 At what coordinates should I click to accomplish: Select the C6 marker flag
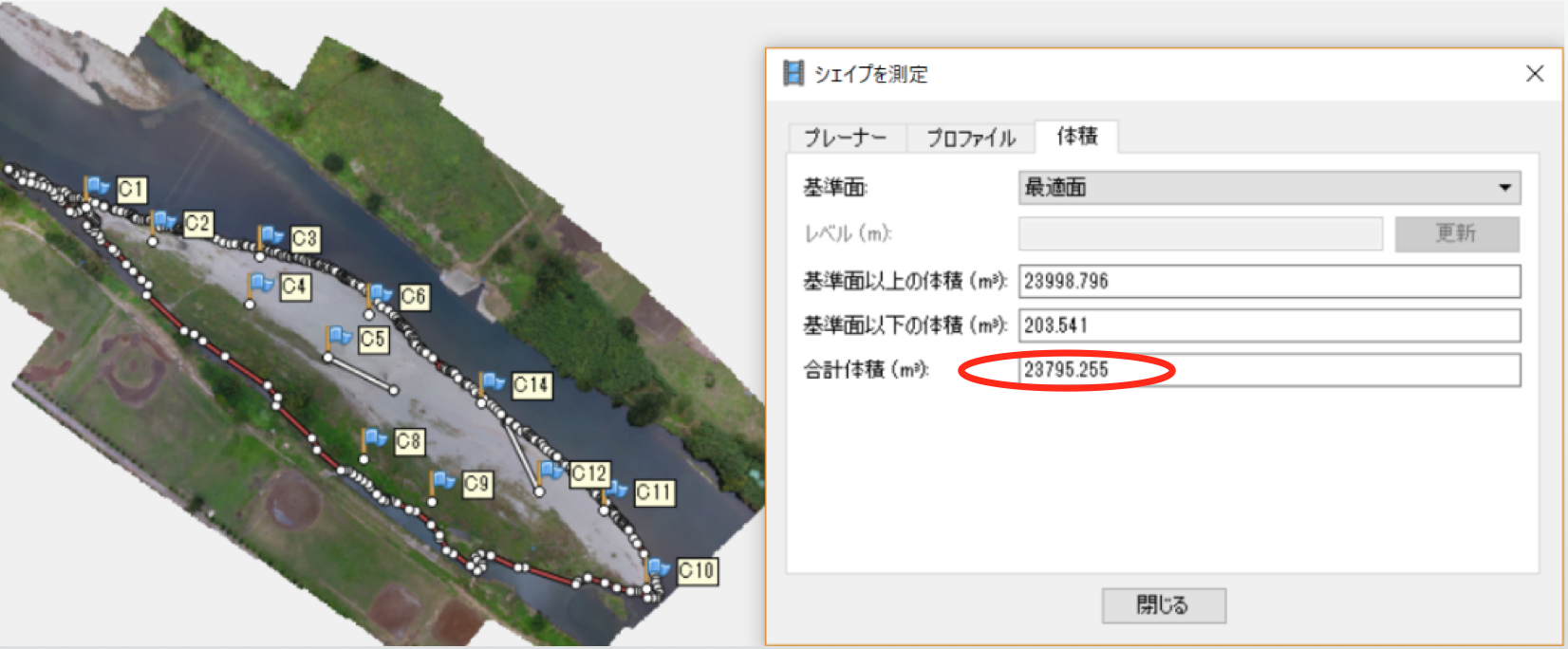point(380,293)
